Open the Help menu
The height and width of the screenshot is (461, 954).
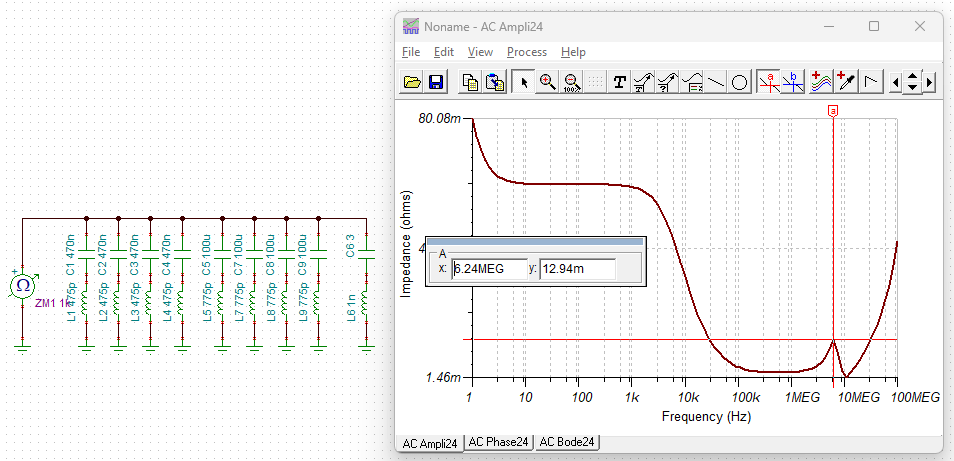pyautogui.click(x=573, y=52)
